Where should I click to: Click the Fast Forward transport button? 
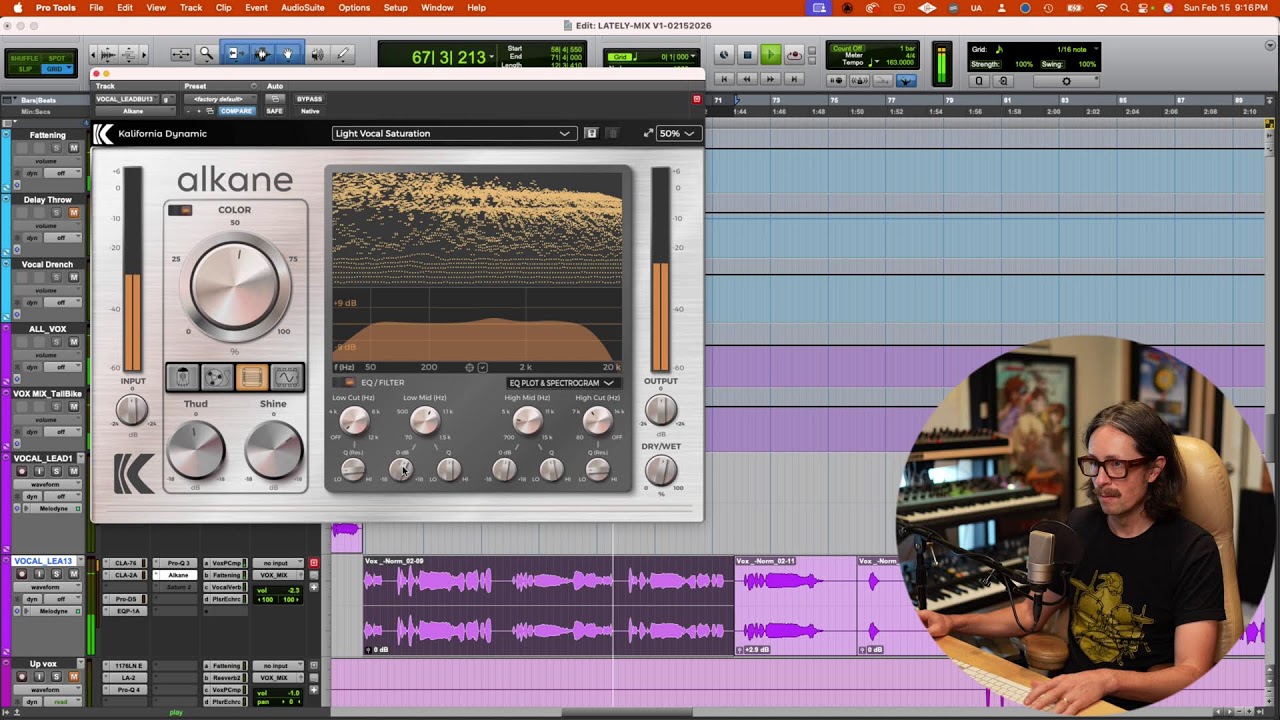coord(770,79)
